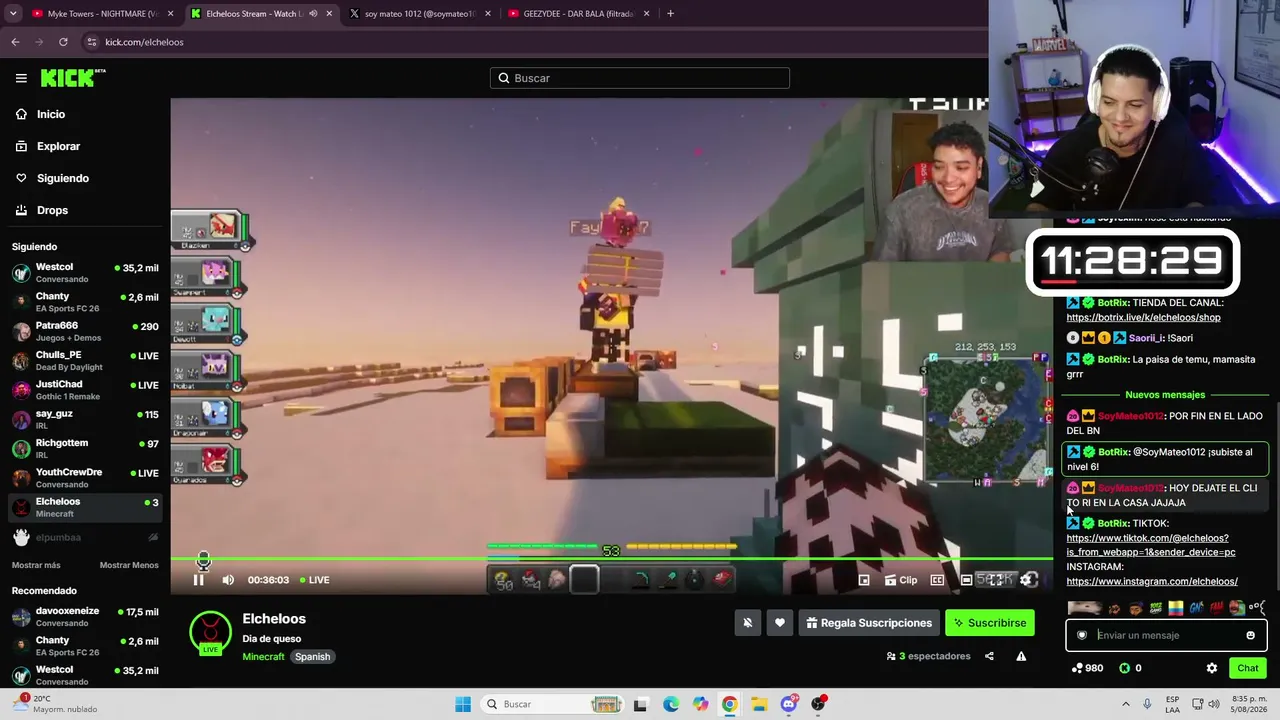The image size is (1280, 720).
Task: Open chat settings gear icon
Action: (1212, 668)
